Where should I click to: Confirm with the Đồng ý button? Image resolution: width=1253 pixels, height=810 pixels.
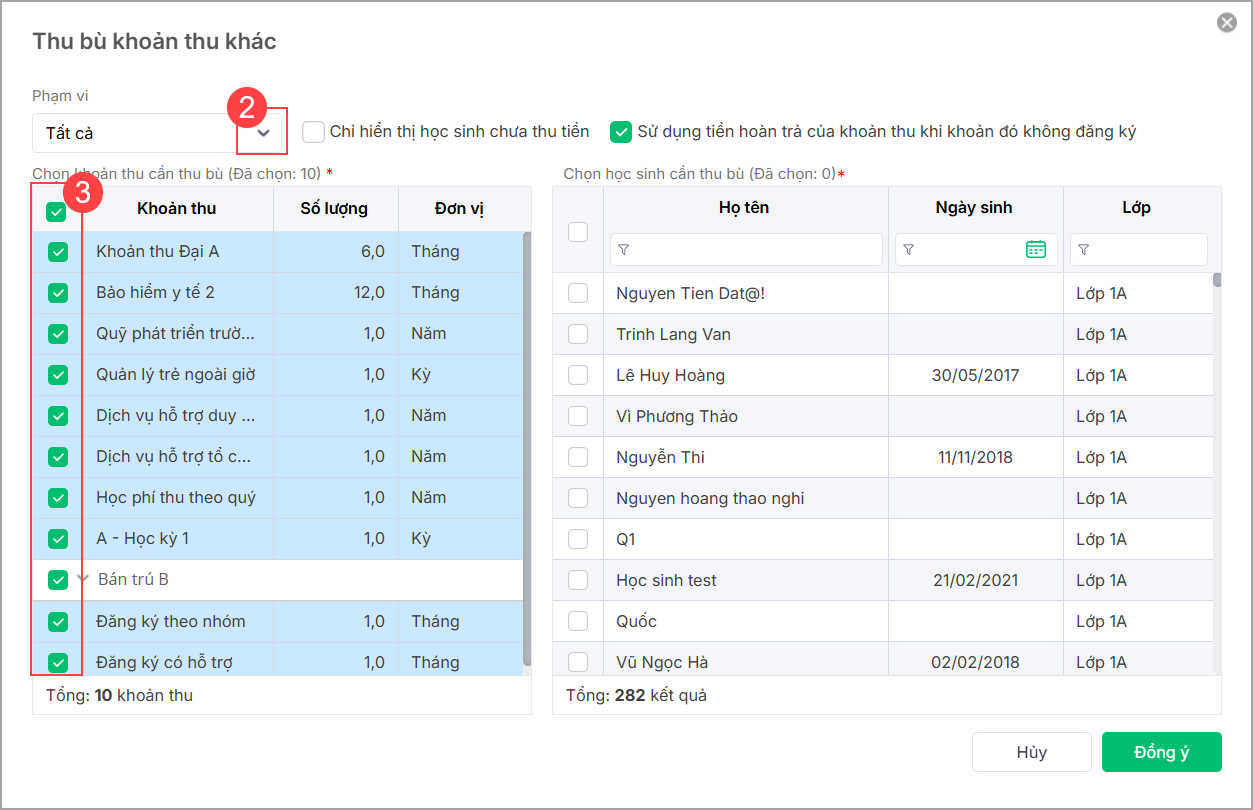(x=1161, y=752)
